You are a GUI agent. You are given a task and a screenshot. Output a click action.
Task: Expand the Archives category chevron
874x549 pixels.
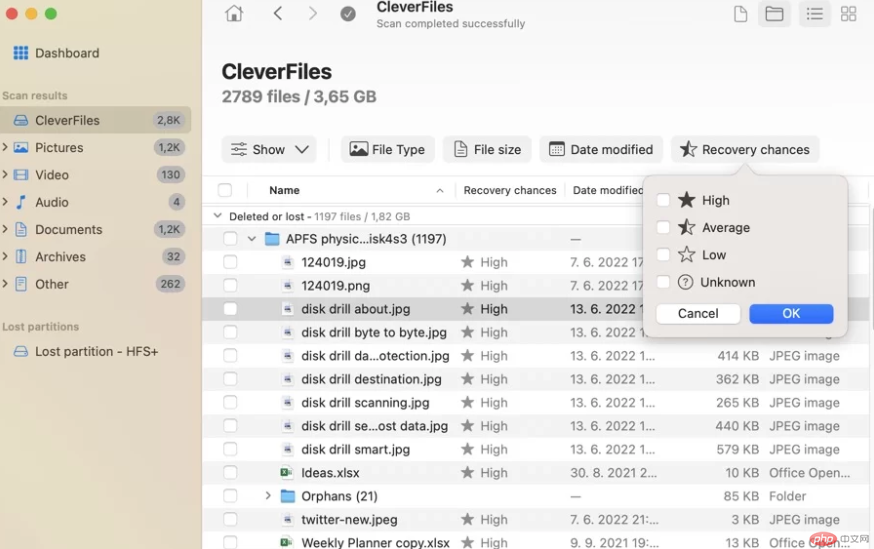5,256
